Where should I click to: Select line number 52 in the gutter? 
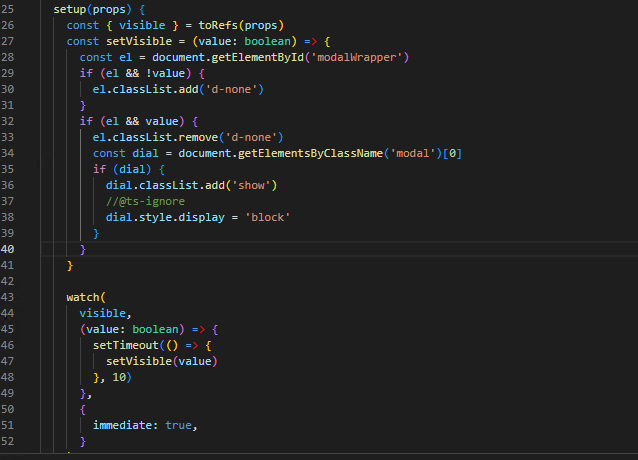(7, 441)
